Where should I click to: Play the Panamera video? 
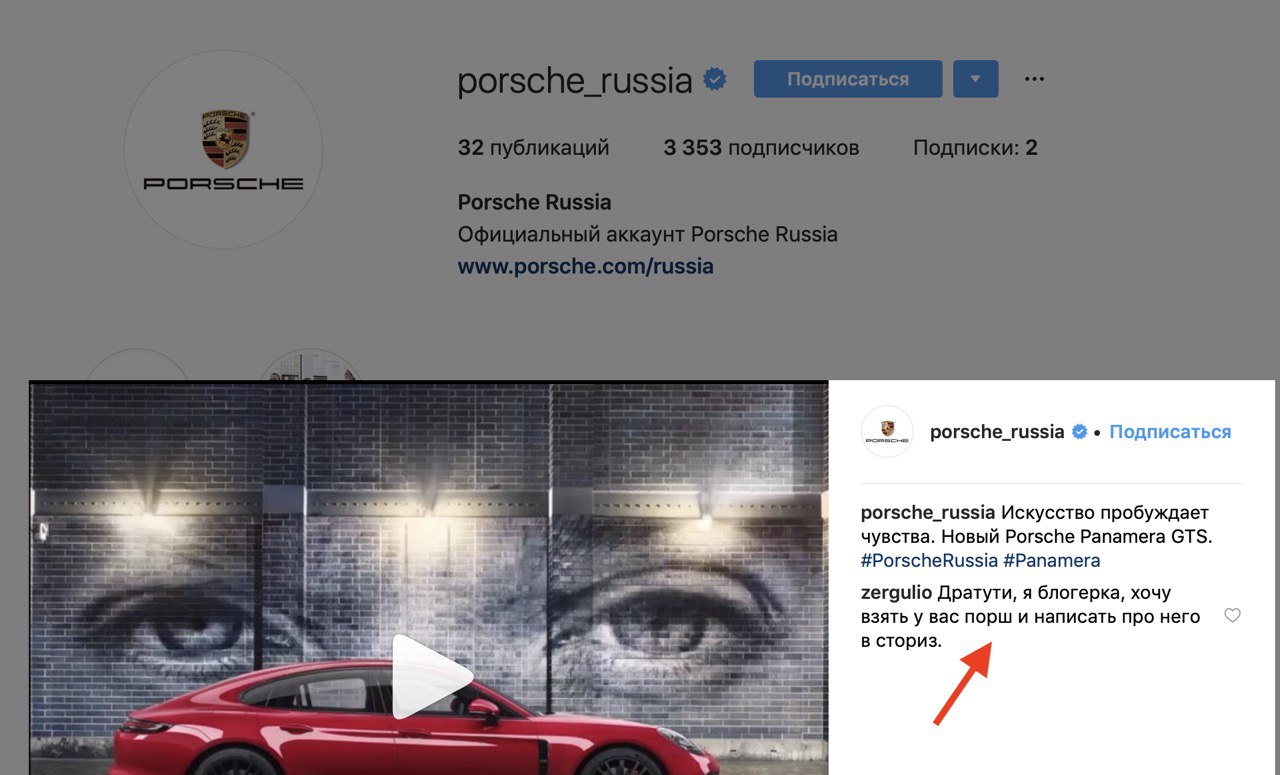[431, 676]
